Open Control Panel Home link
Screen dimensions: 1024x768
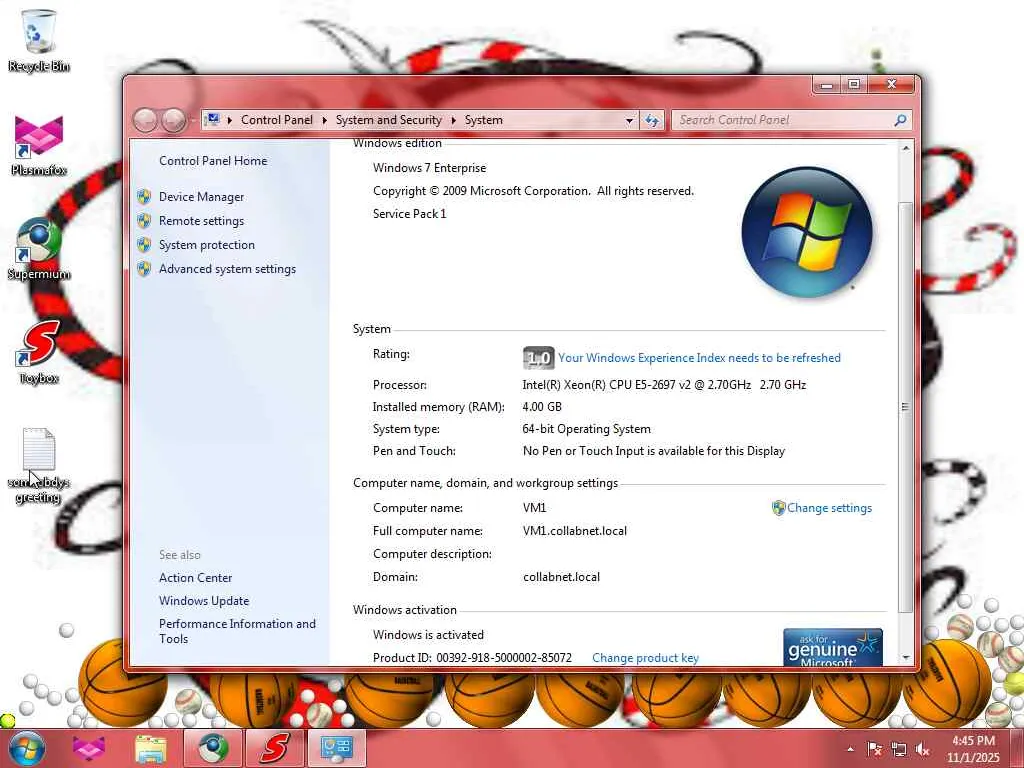[213, 161]
